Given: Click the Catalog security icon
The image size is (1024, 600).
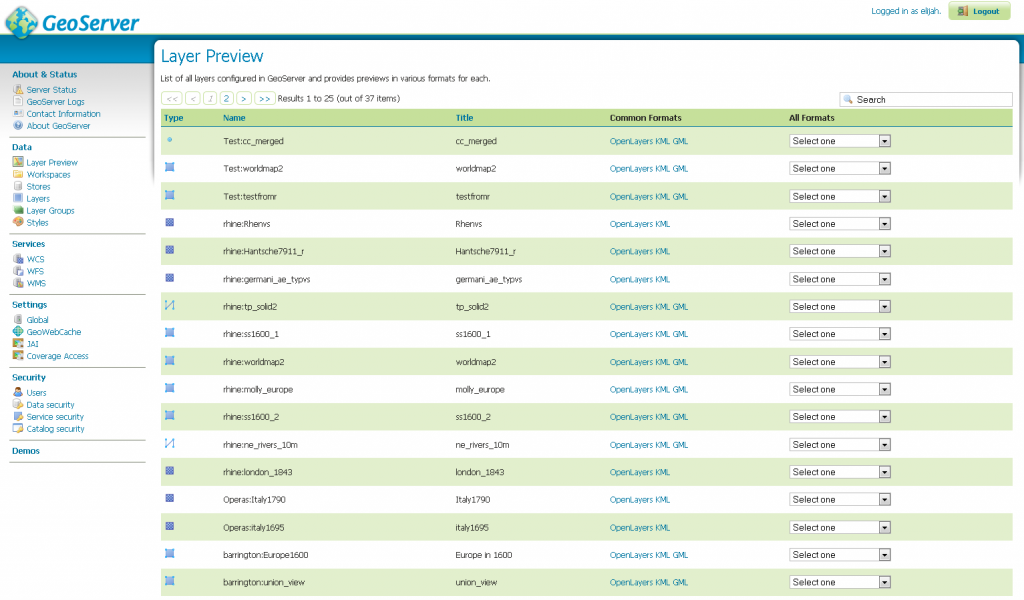Looking at the screenshot, I should 18,428.
